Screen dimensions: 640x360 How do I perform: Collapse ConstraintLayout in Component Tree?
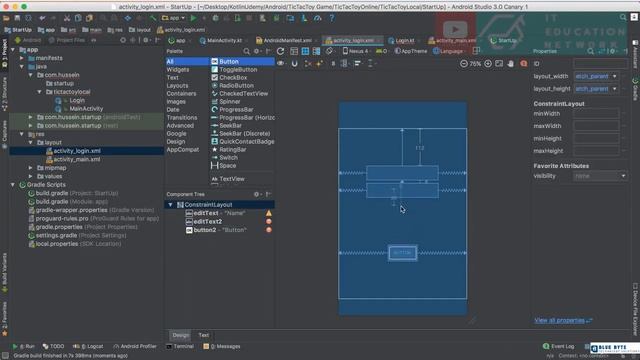(171, 205)
